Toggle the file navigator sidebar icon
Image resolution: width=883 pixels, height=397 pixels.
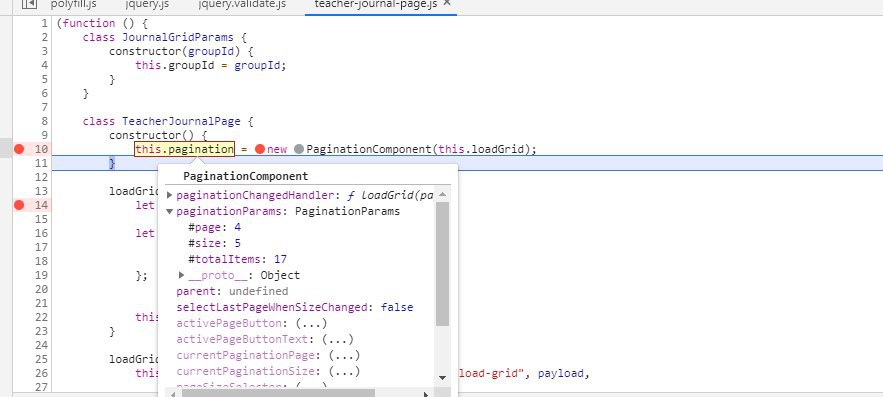pyautogui.click(x=29, y=4)
